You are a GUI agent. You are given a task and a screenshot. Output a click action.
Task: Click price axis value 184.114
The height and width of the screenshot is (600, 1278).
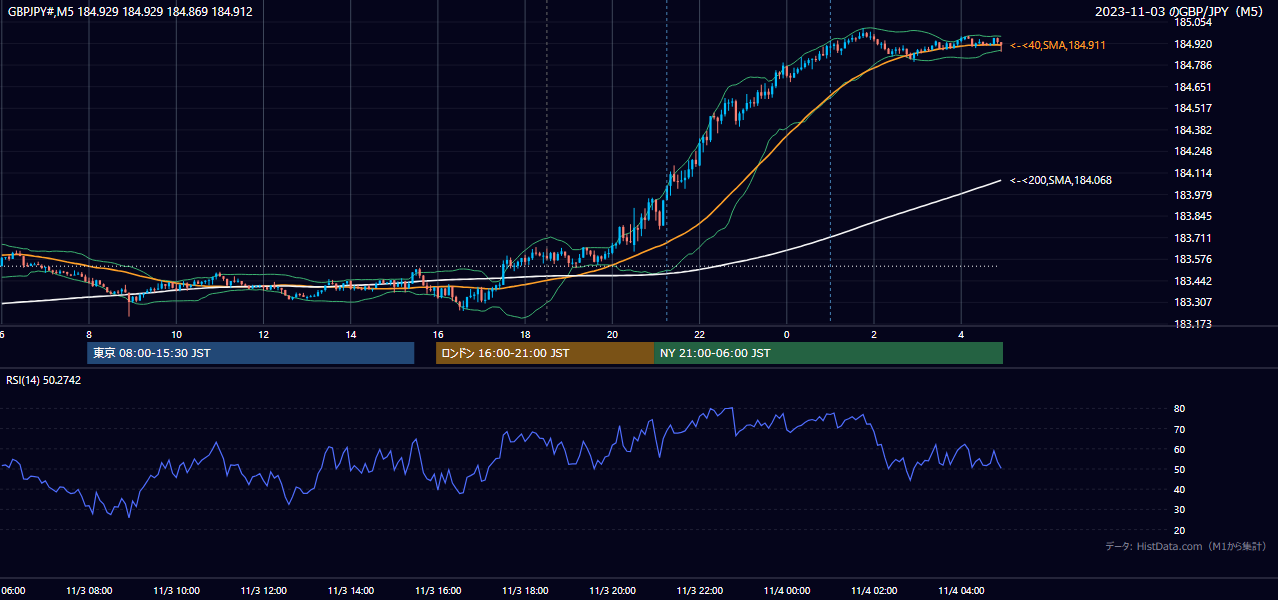point(1193,173)
